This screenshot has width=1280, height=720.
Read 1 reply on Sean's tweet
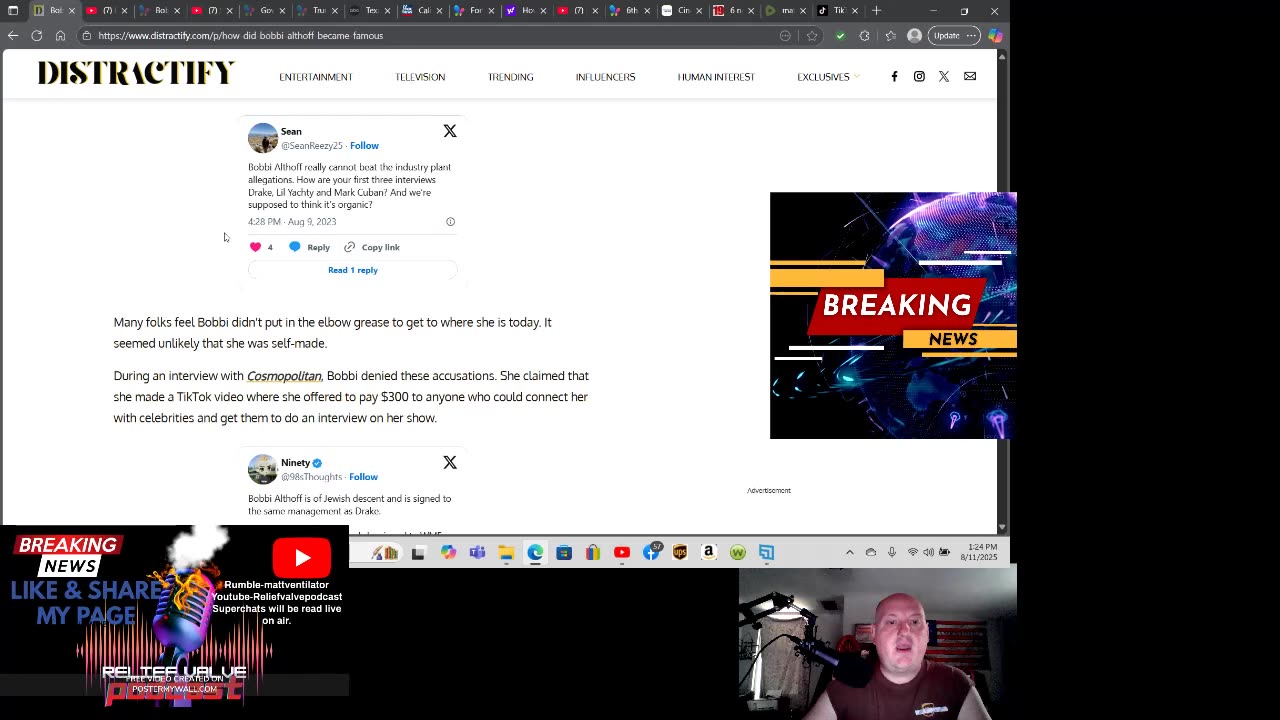(353, 270)
